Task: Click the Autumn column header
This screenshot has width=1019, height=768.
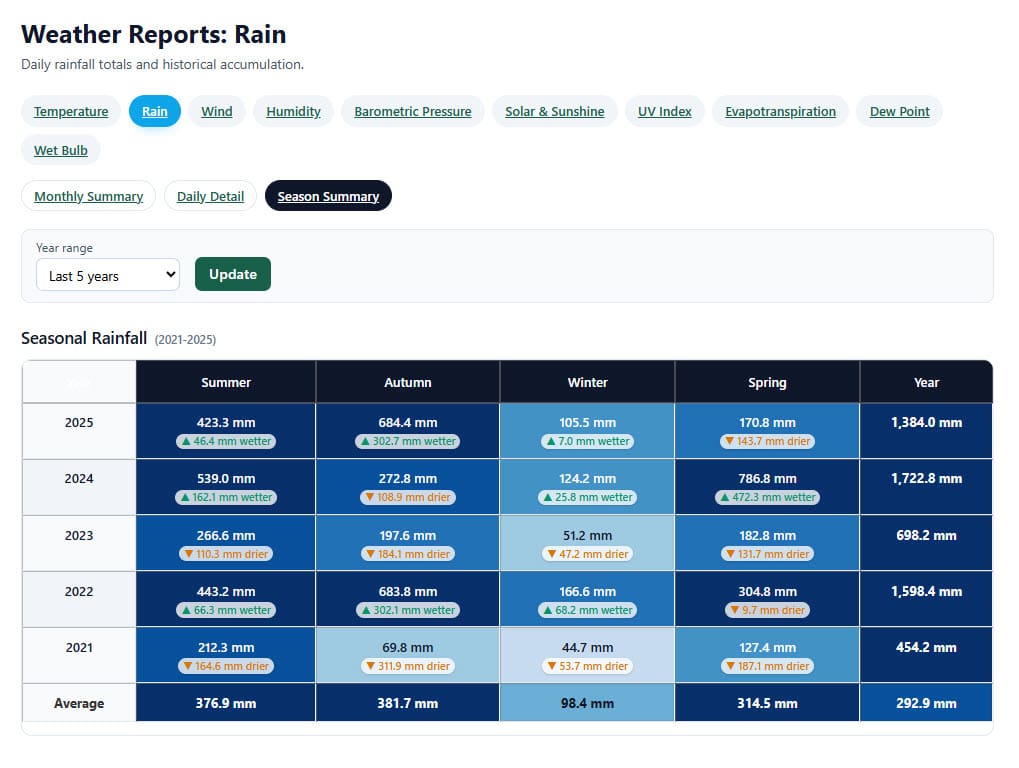Action: 408,382
